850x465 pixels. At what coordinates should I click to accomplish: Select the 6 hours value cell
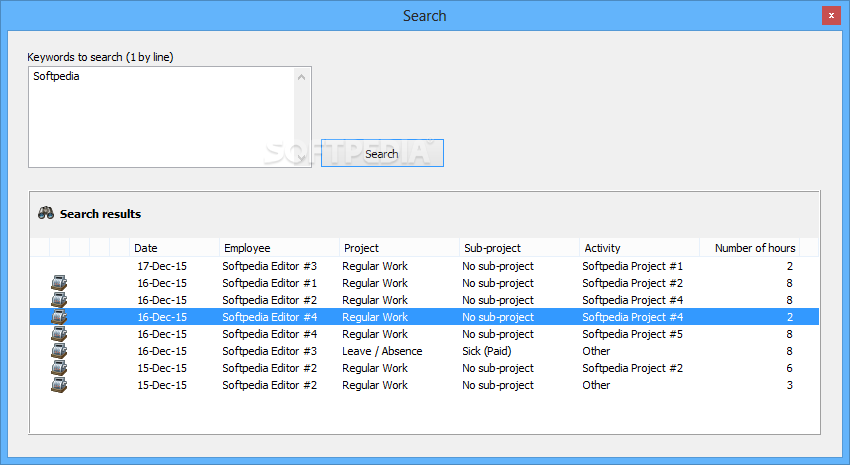pos(789,368)
